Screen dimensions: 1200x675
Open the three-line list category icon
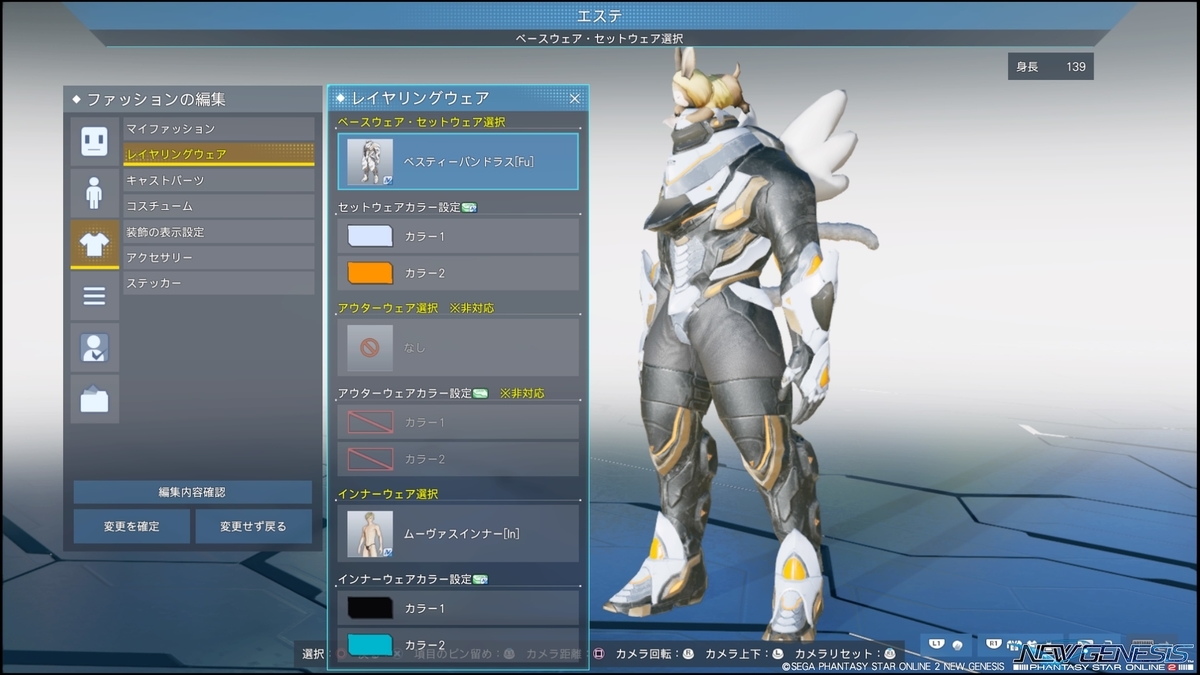[x=95, y=295]
